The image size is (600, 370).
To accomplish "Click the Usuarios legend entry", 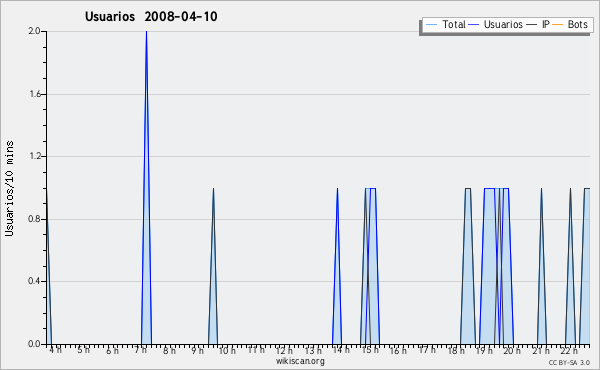I will click(496, 25).
